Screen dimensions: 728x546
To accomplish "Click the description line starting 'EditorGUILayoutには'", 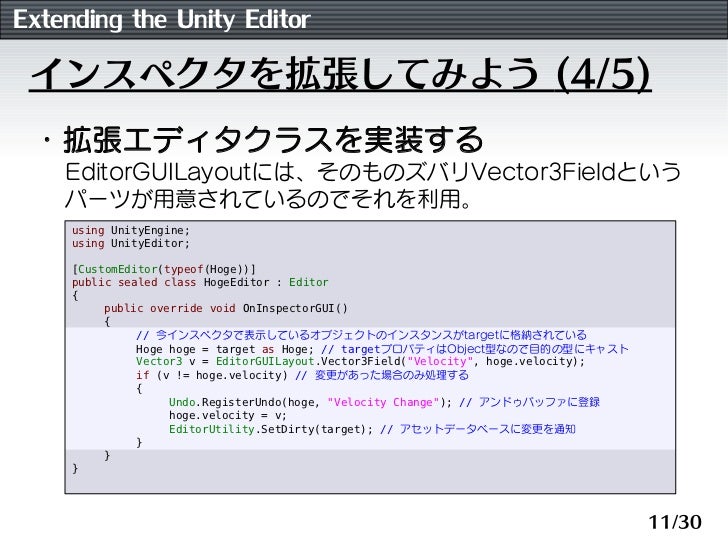I will (x=373, y=172).
